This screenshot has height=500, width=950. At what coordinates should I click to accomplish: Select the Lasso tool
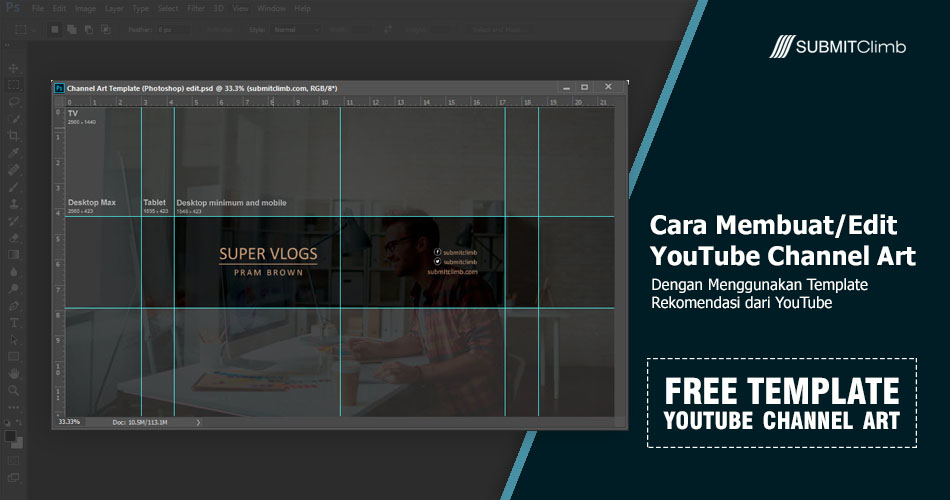pyautogui.click(x=13, y=102)
